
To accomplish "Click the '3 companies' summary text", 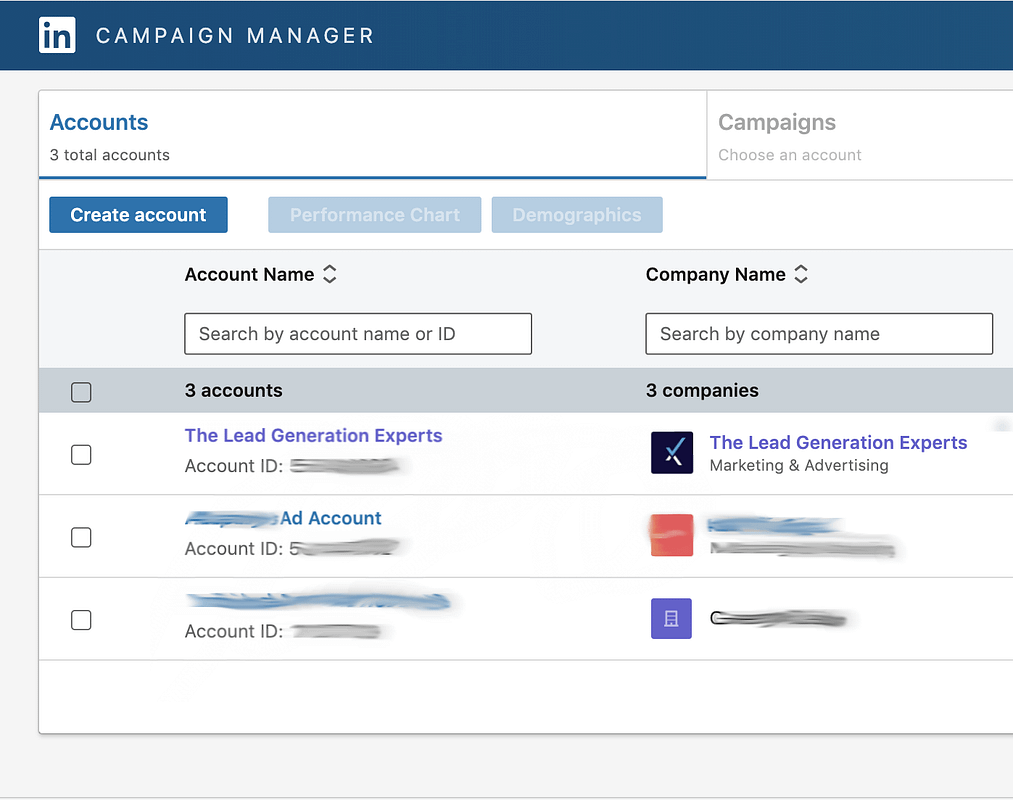I will (x=702, y=390).
